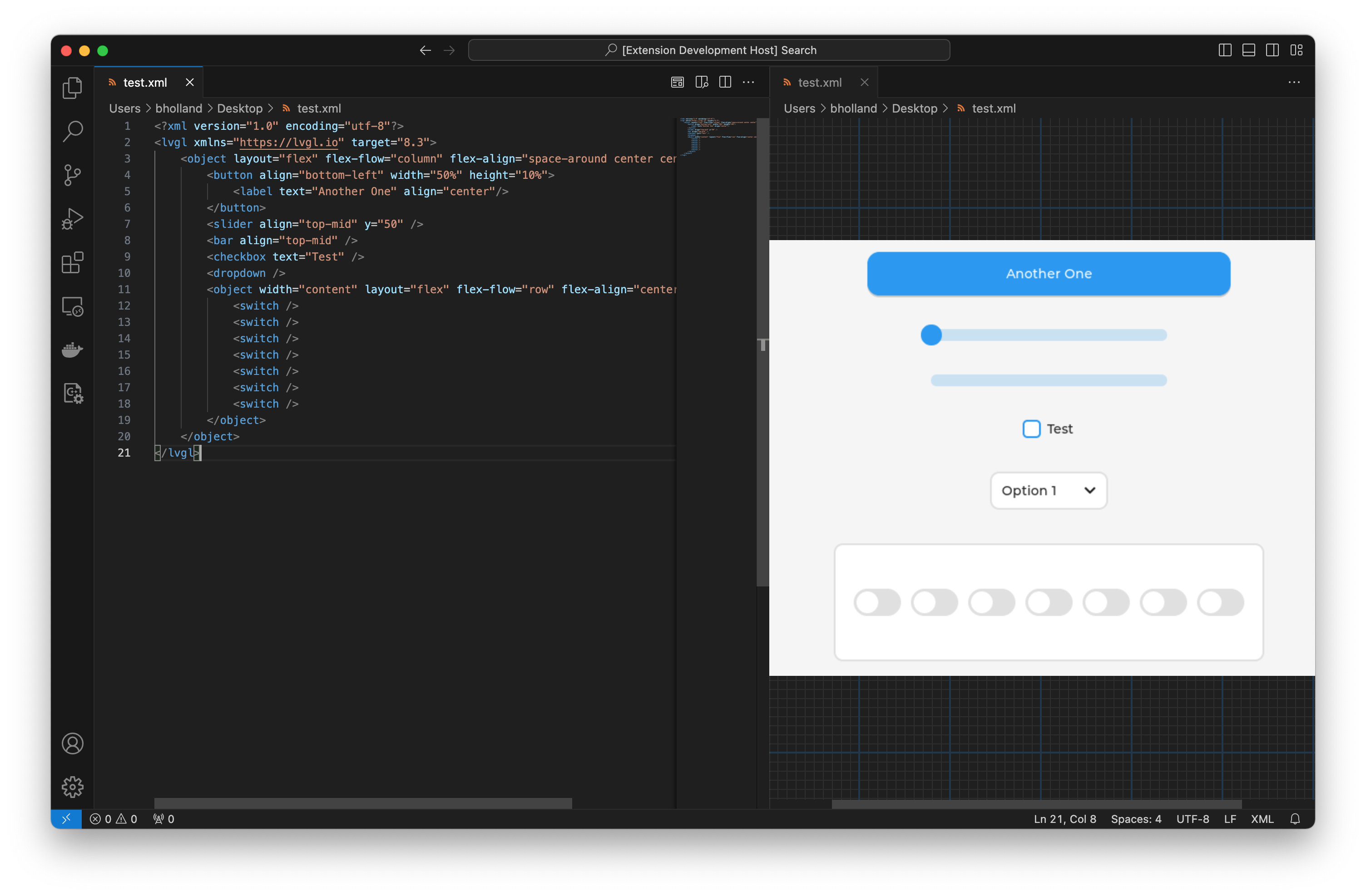The width and height of the screenshot is (1366, 896).
Task: Toggle the last switch in the preview row
Action: tap(1221, 602)
